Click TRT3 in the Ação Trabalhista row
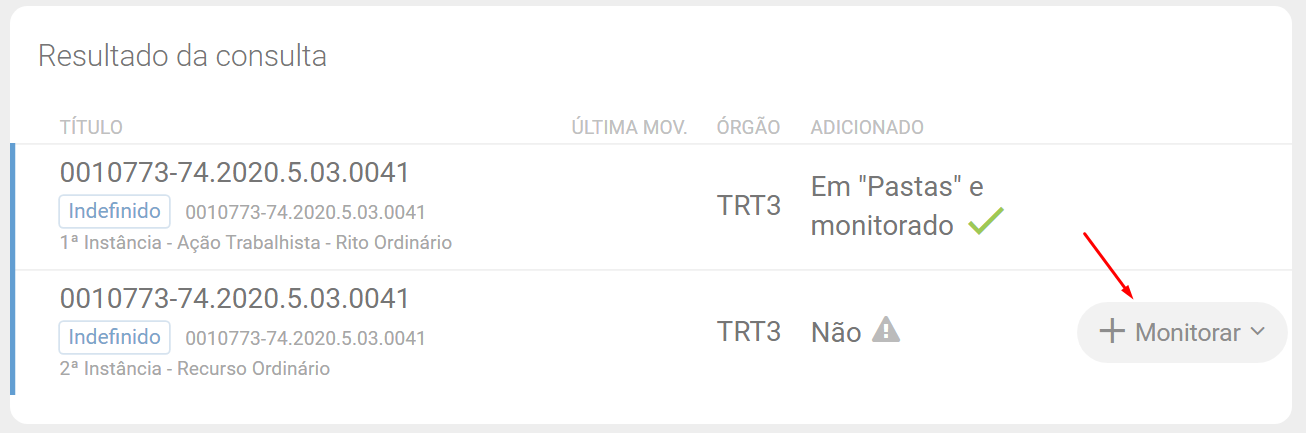The image size is (1306, 433). [748, 206]
